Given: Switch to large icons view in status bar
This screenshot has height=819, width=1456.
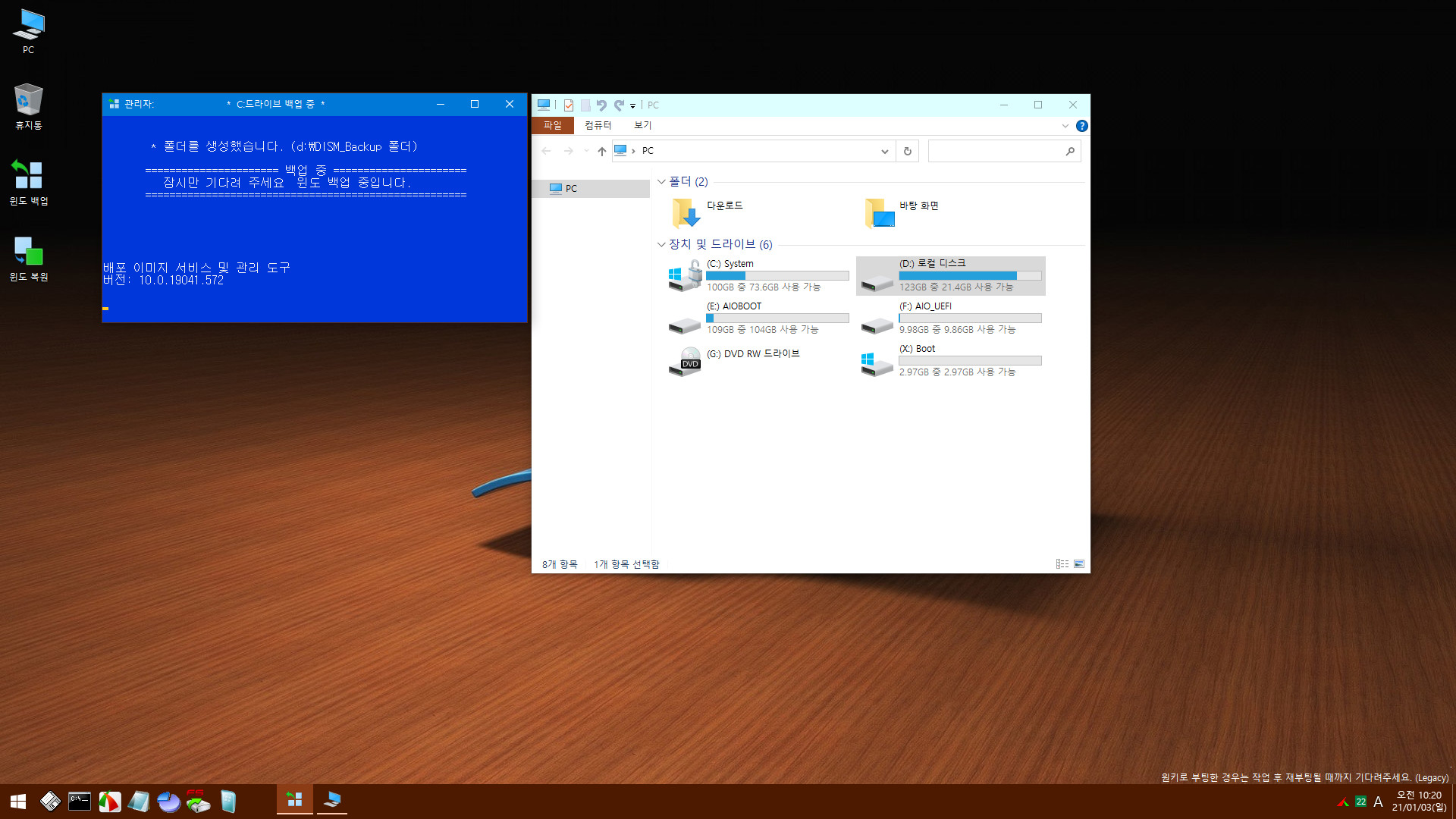Looking at the screenshot, I should pos(1079,564).
